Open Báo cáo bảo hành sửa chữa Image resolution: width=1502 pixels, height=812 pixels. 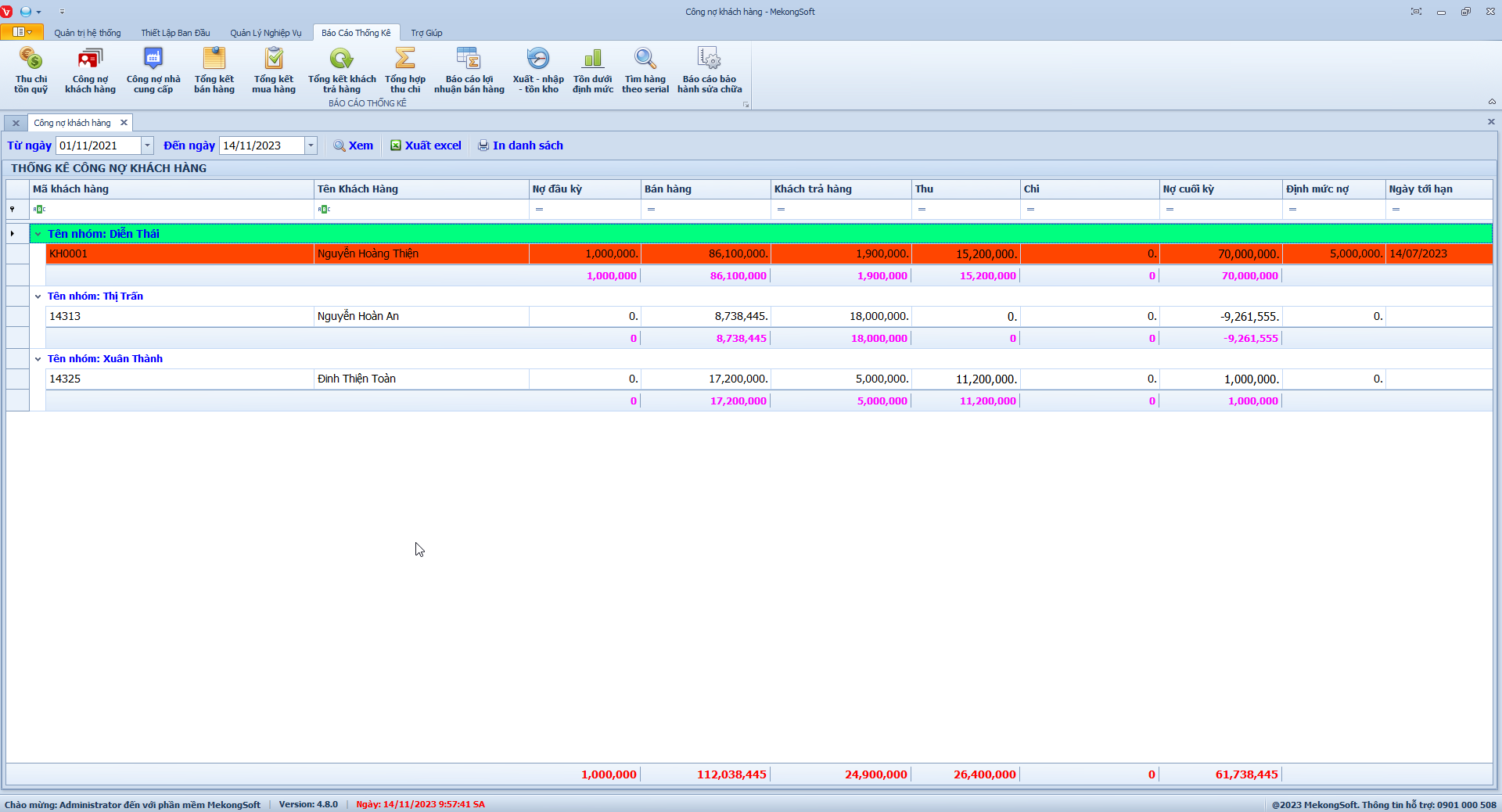pos(710,69)
